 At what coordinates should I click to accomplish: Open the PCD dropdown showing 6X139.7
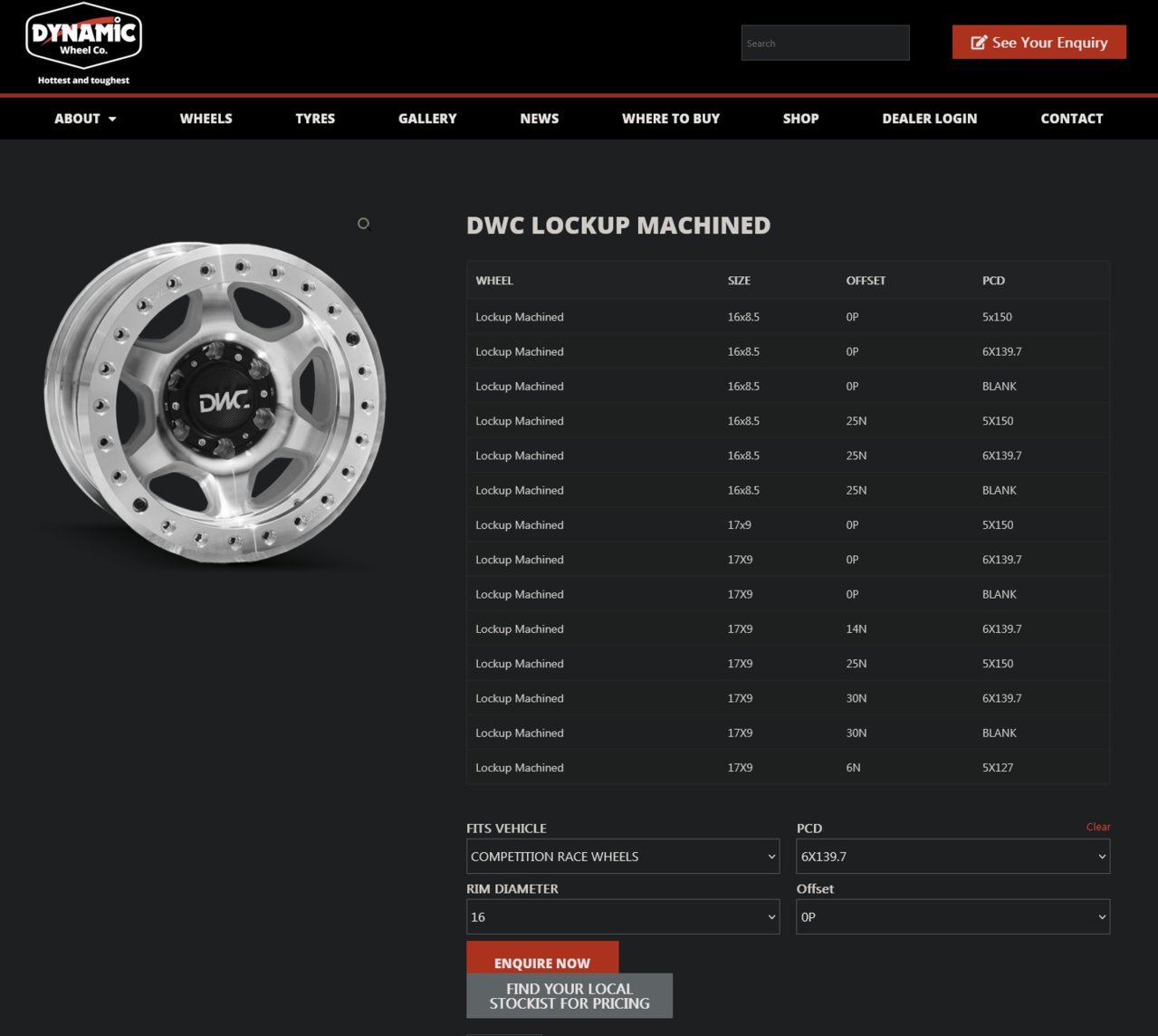(x=953, y=857)
